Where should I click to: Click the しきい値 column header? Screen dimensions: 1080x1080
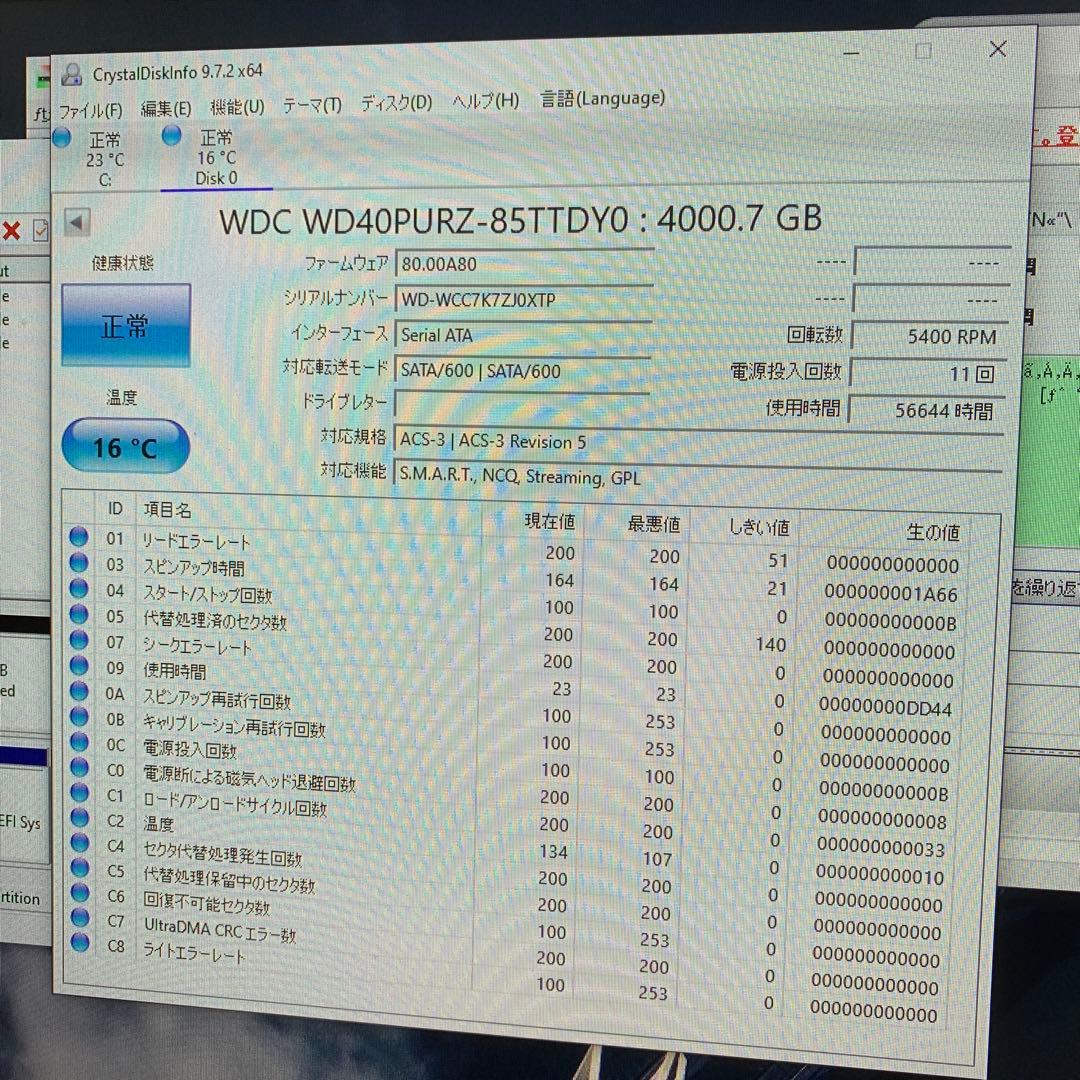coord(759,528)
